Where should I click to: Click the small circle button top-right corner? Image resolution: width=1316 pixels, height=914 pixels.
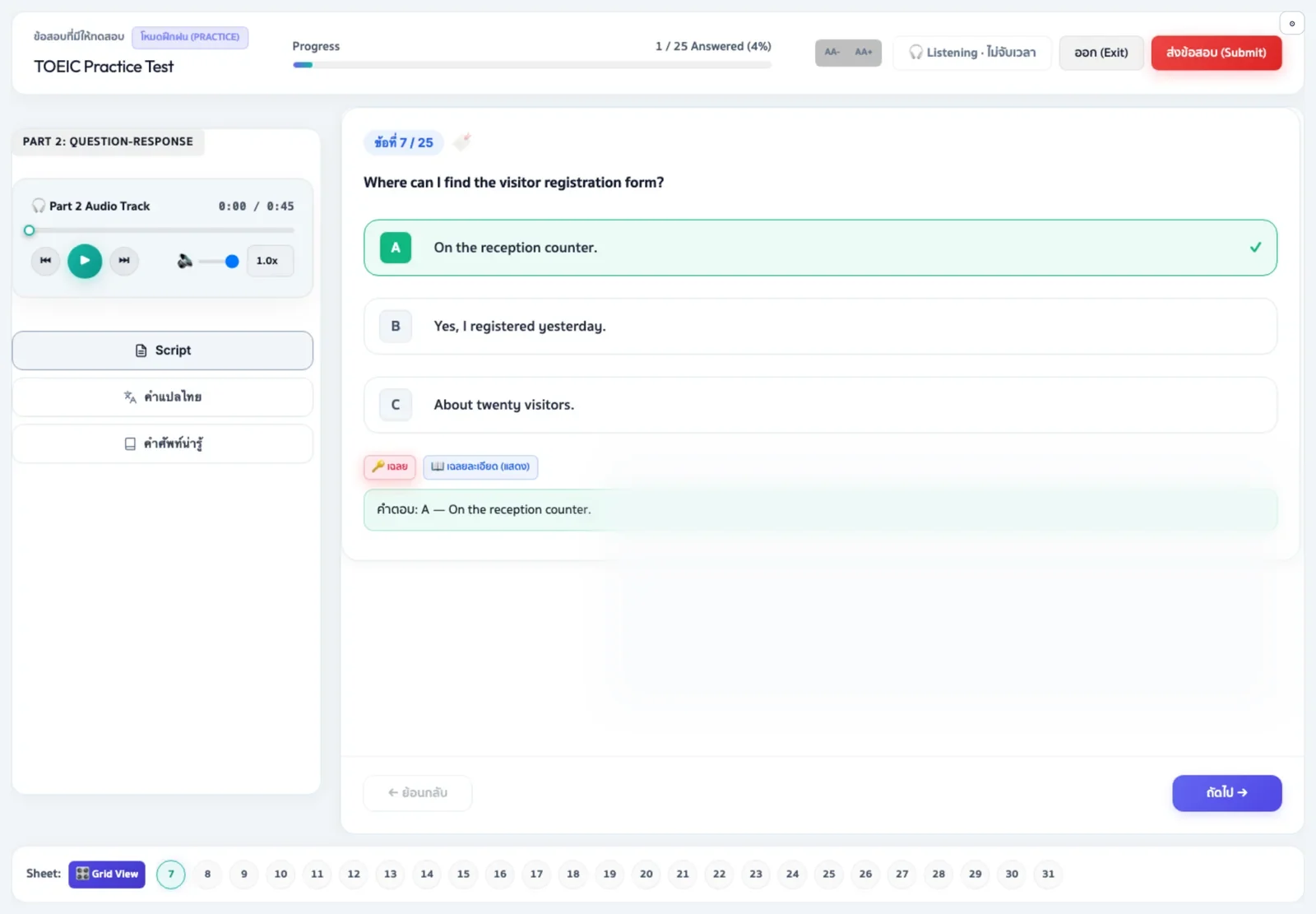[x=1291, y=23]
